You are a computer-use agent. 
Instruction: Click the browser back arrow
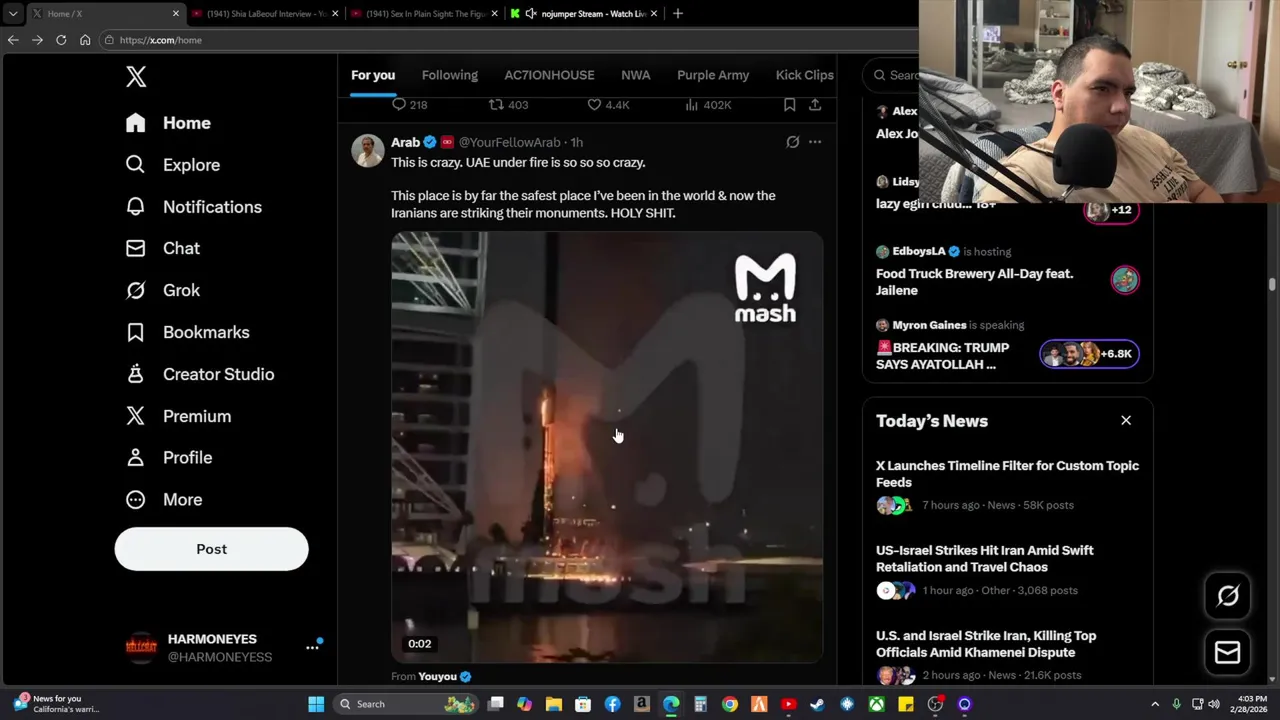click(x=13, y=40)
